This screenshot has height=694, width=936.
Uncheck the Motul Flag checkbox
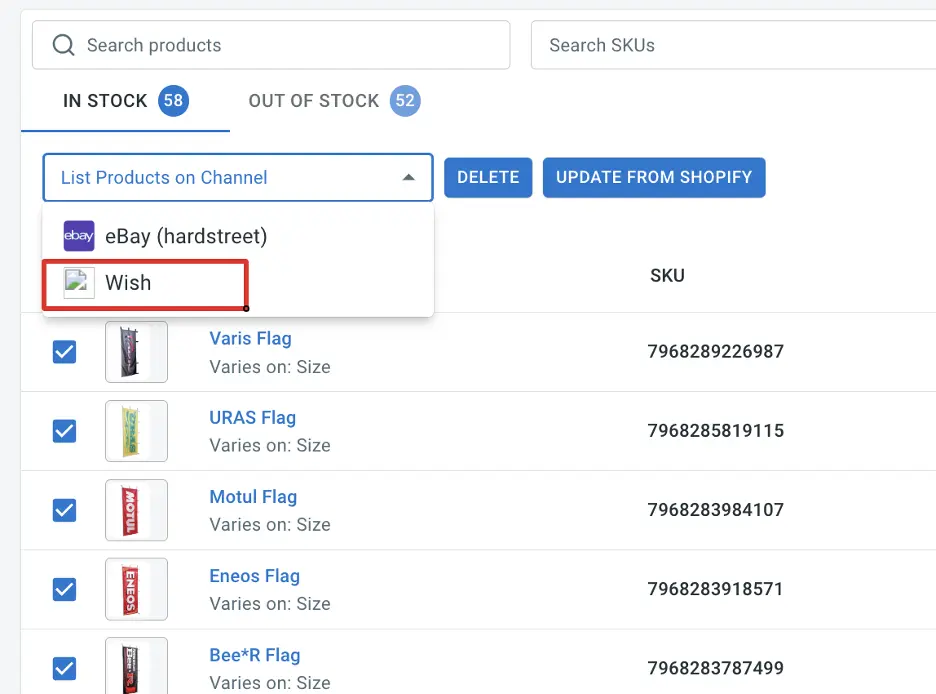coord(64,510)
